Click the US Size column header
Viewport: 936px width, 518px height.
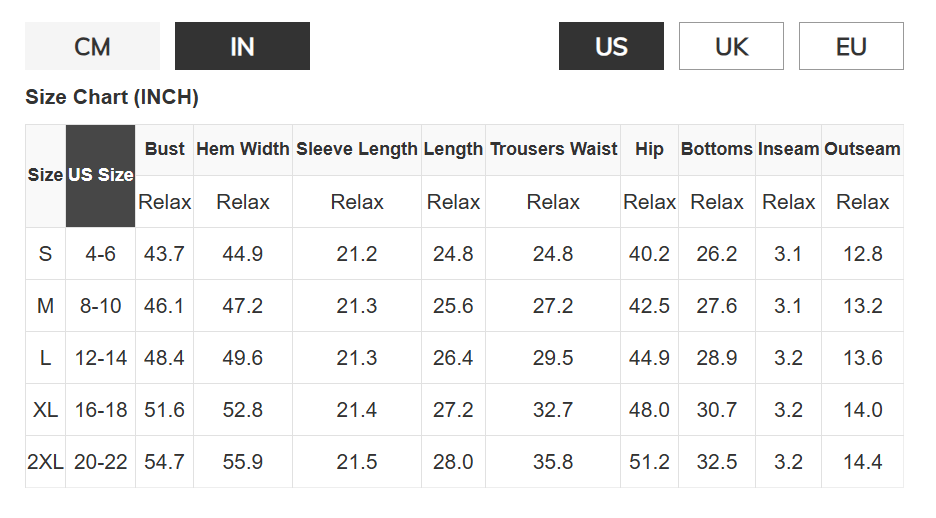tap(101, 175)
